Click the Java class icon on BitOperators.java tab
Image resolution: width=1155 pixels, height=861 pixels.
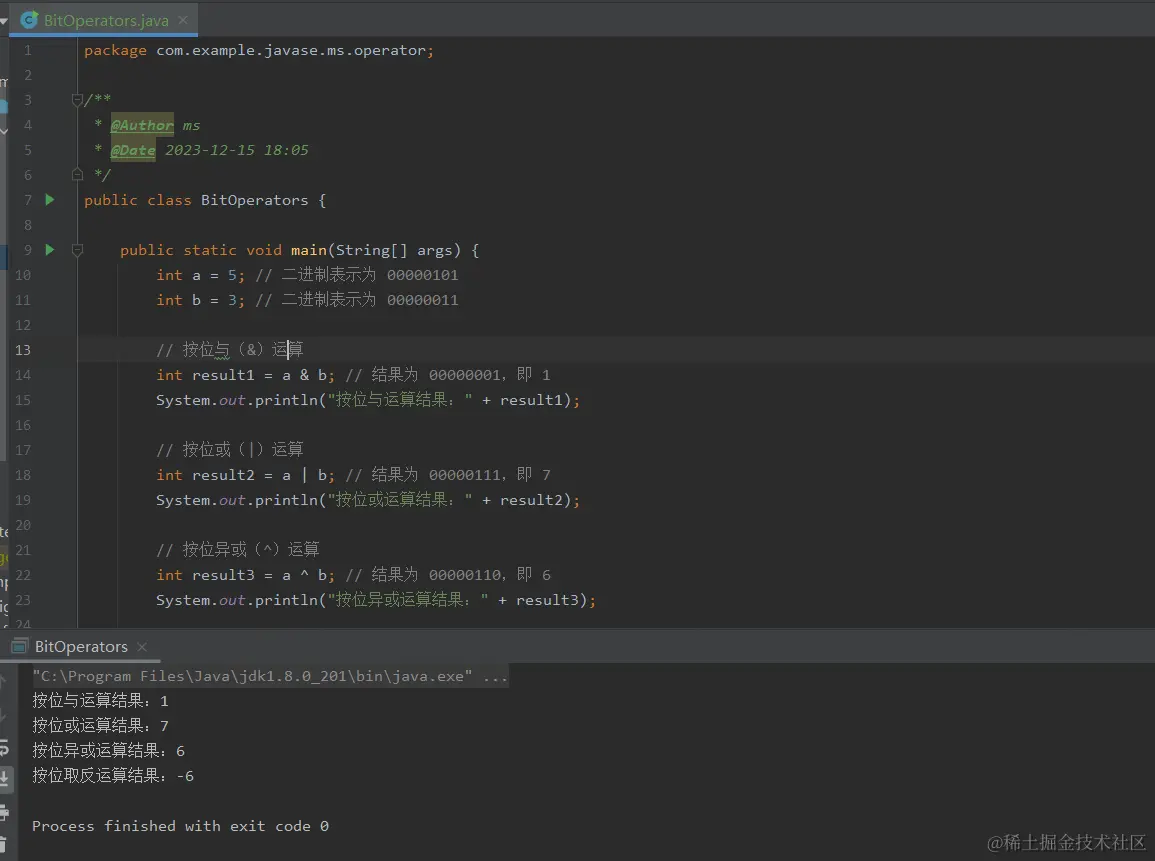[x=29, y=20]
